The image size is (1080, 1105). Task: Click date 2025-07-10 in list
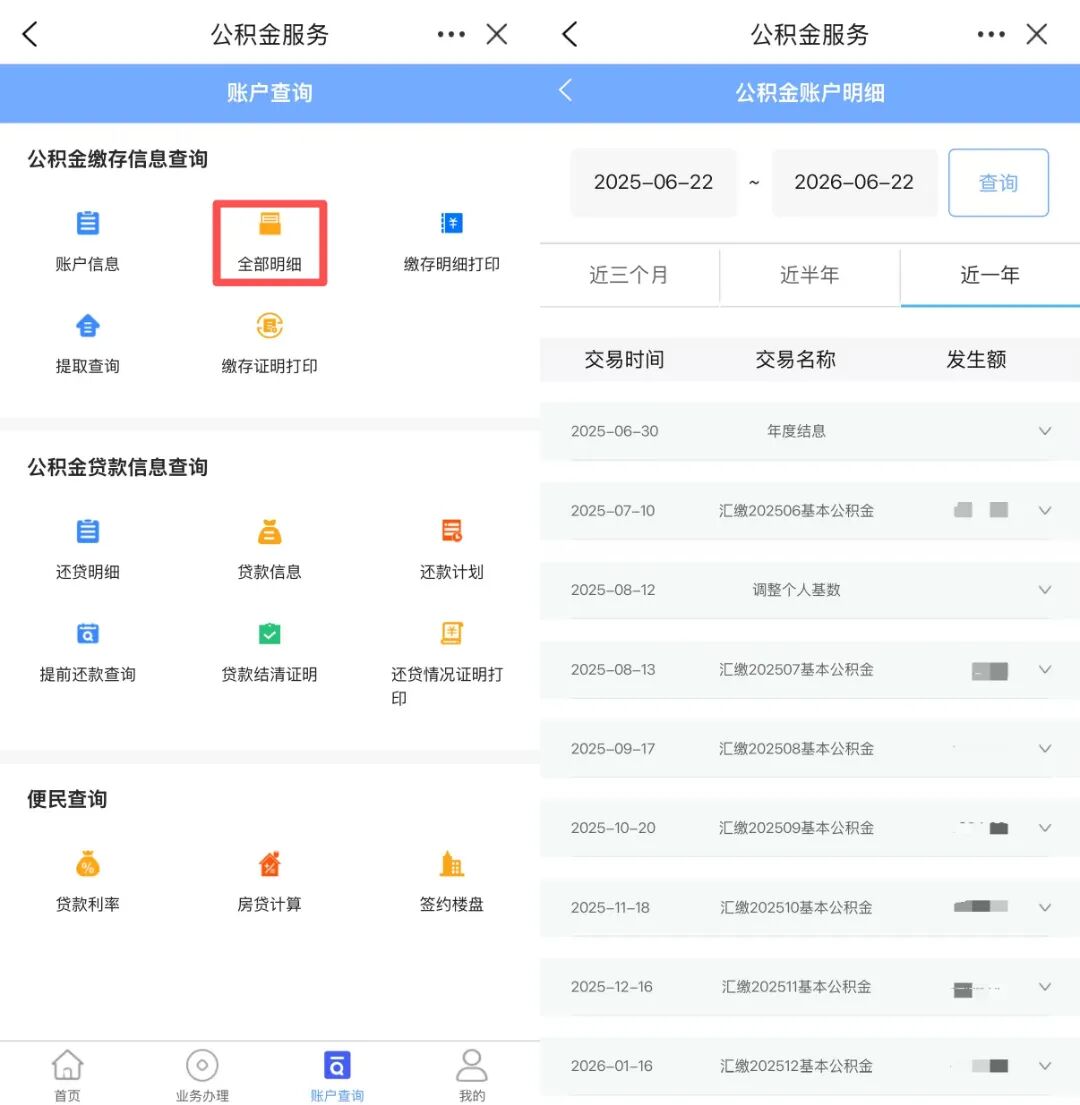(x=613, y=510)
